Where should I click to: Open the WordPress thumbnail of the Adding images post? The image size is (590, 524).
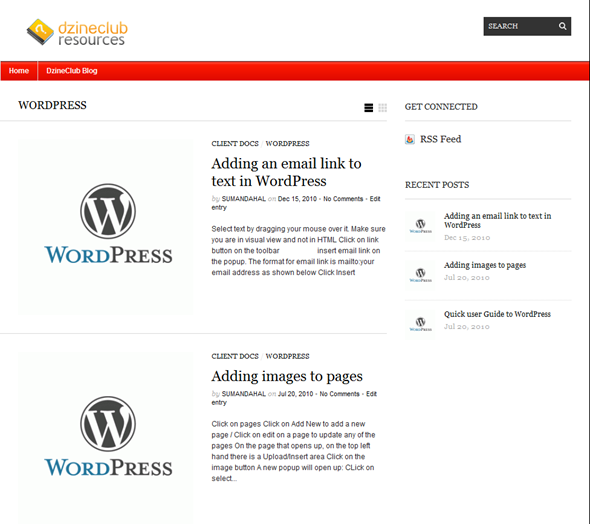[105, 438]
